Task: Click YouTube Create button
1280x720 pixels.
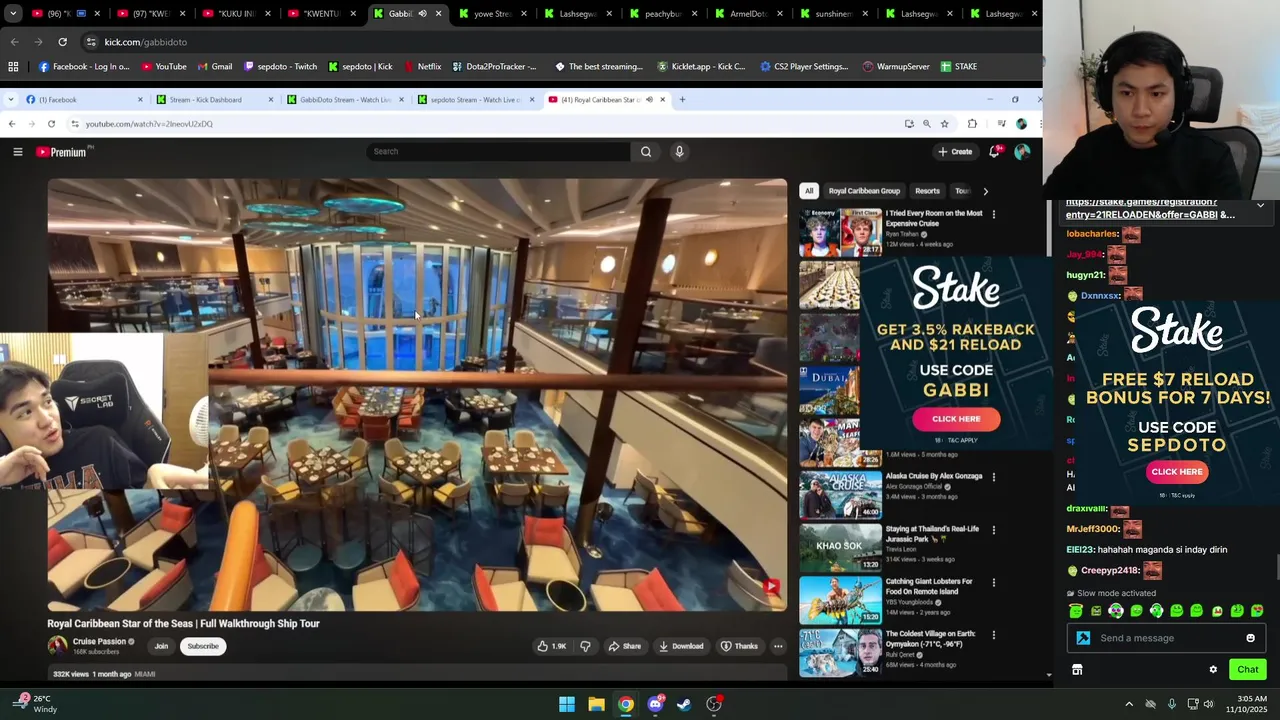Action: point(955,152)
